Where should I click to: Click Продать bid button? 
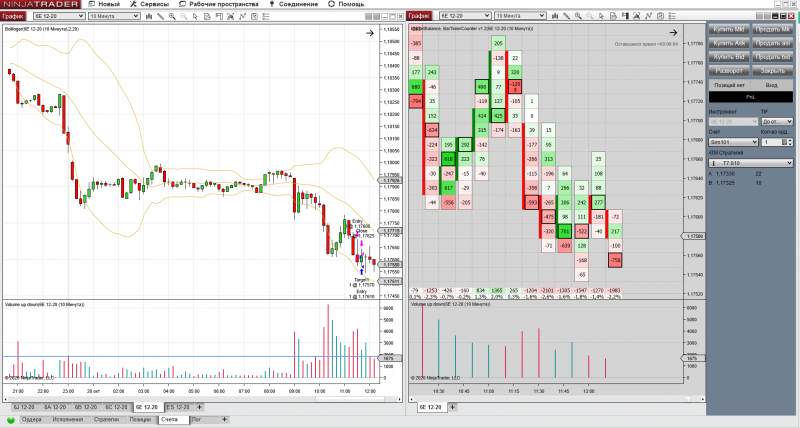(x=772, y=57)
